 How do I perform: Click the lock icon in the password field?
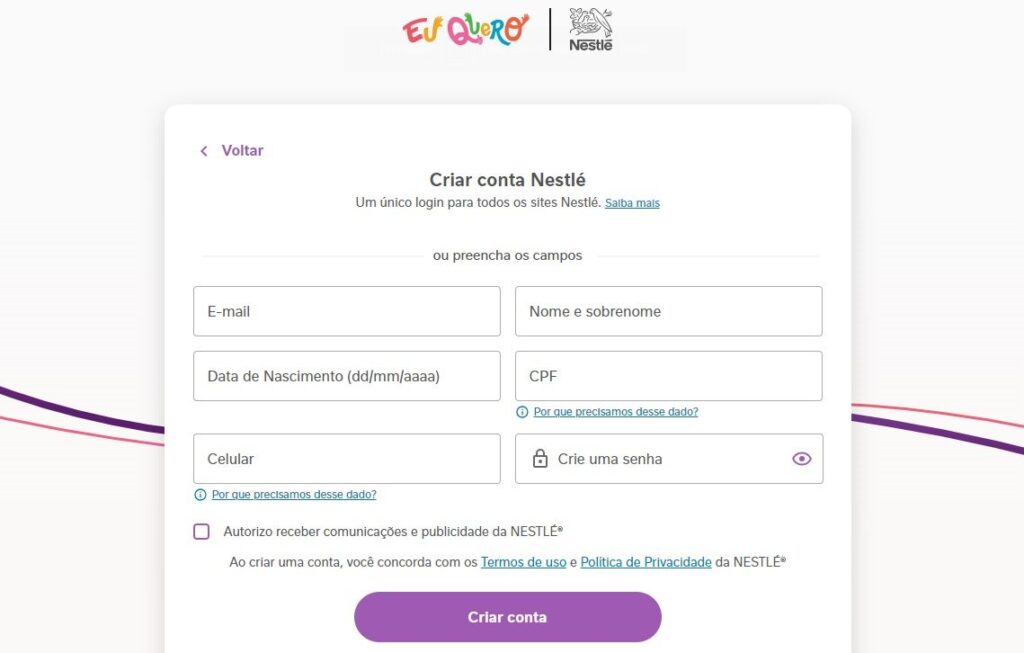point(538,459)
